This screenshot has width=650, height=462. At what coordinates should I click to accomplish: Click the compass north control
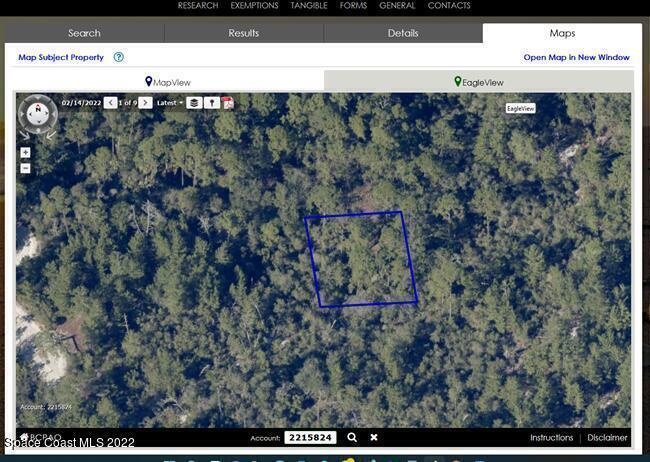38,114
